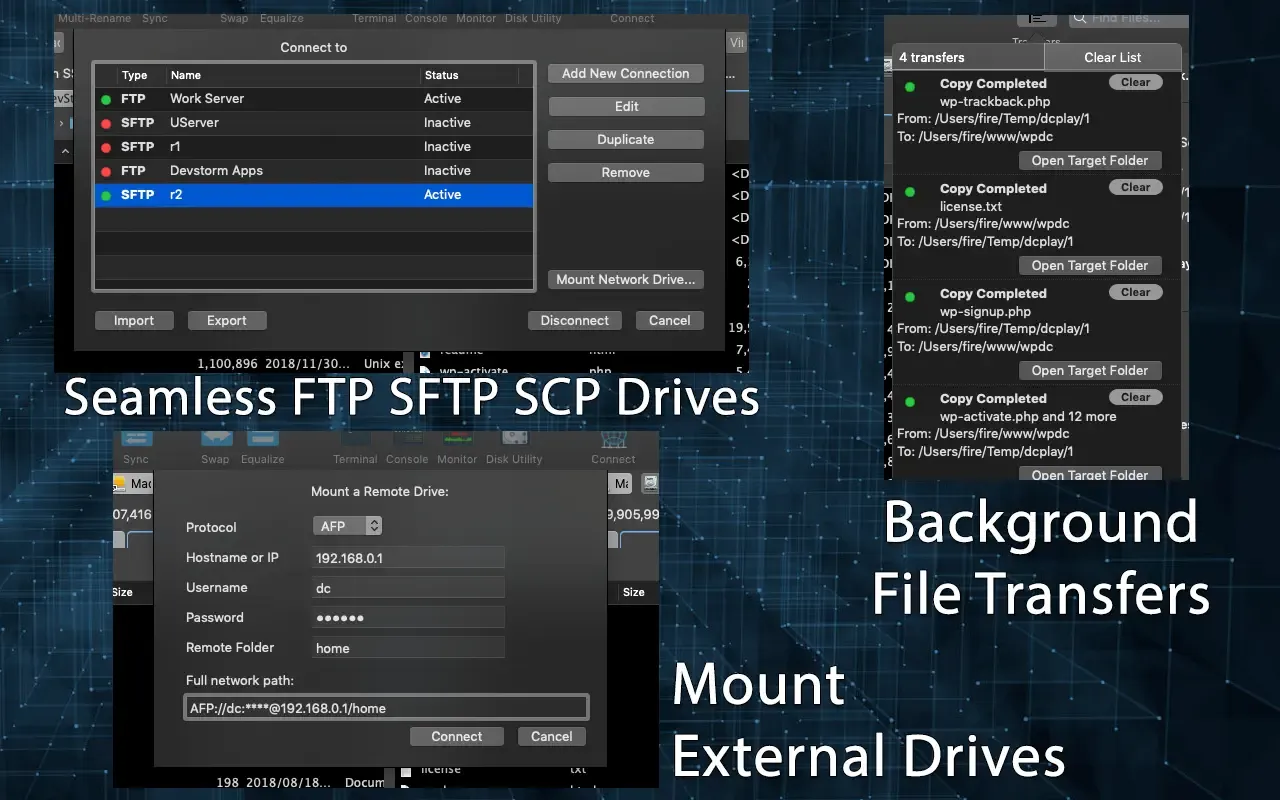Open the Protocol AFP dropdown

(x=347, y=525)
